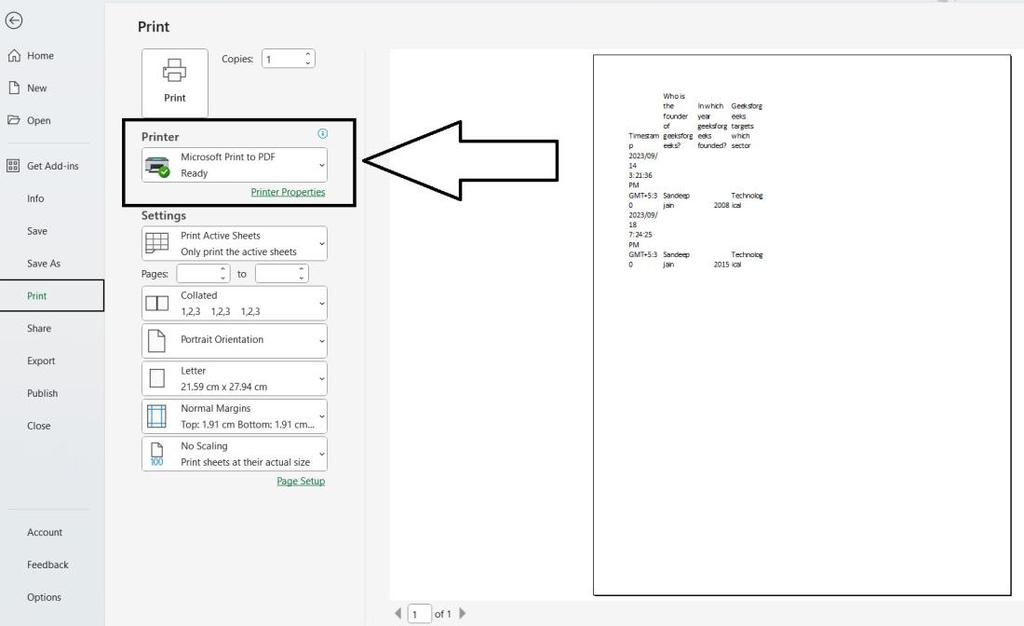Screen dimensions: 1024x626
Task: Open the Normal Margins dropdown
Action: [x=234, y=416]
